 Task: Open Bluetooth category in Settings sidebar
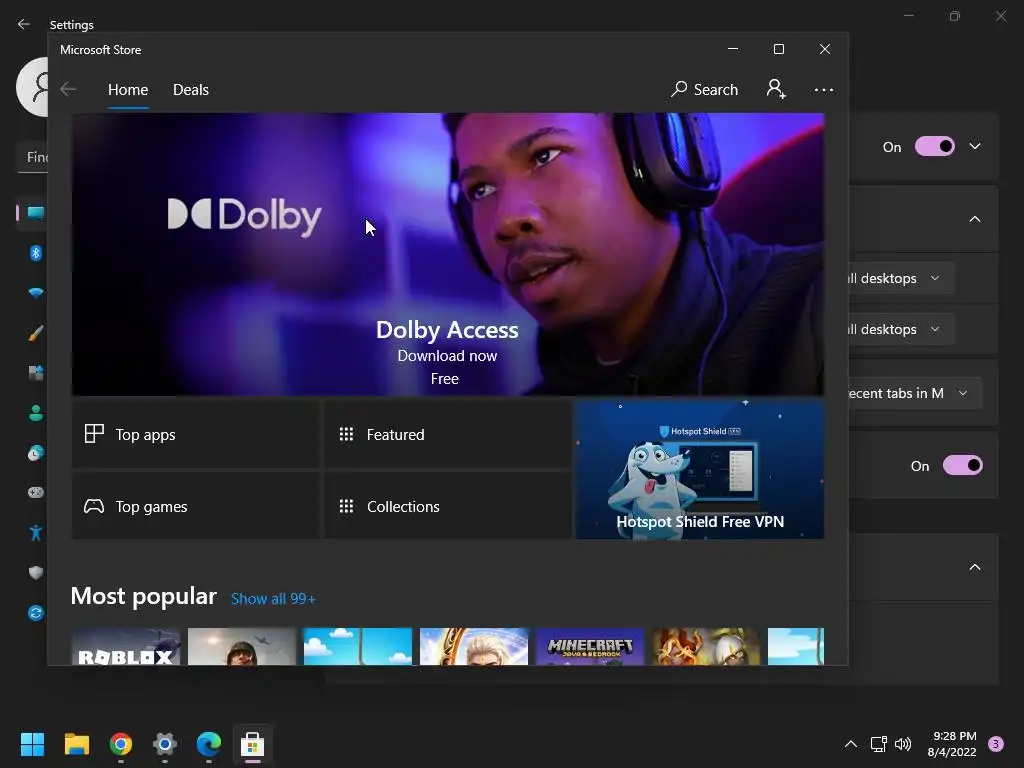pyautogui.click(x=36, y=253)
